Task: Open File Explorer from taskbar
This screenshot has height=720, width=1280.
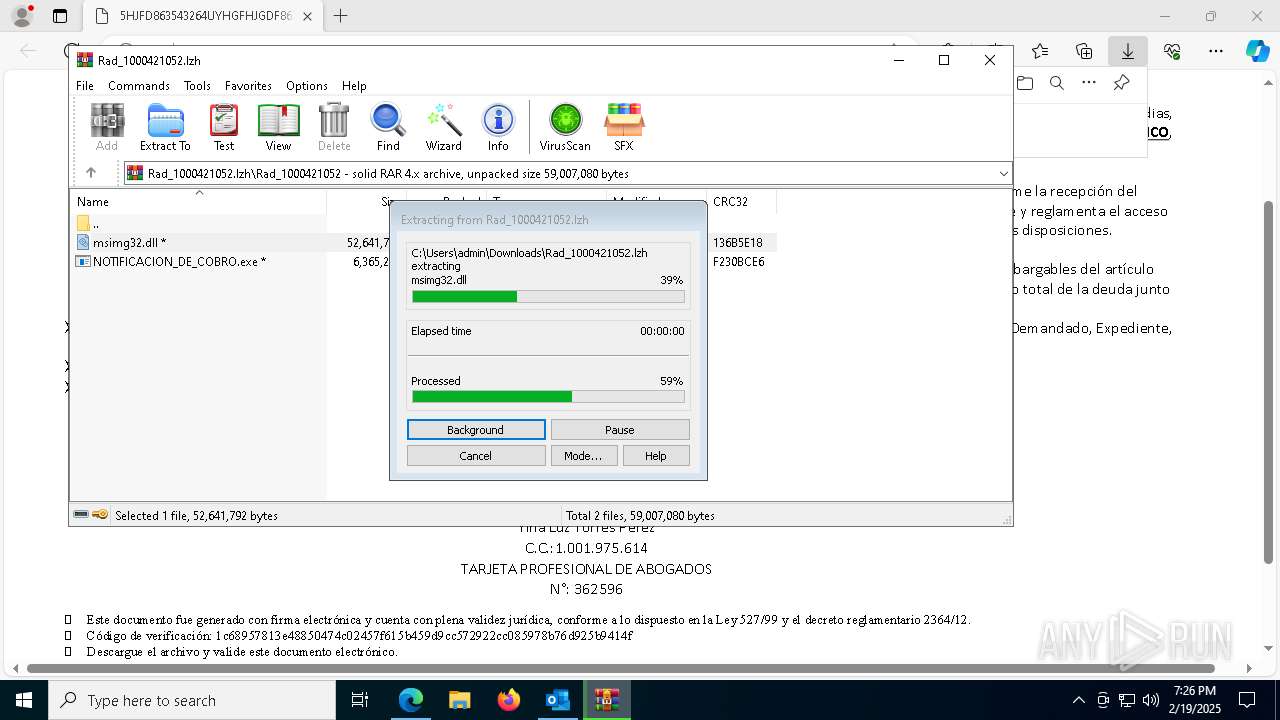Action: (459, 700)
